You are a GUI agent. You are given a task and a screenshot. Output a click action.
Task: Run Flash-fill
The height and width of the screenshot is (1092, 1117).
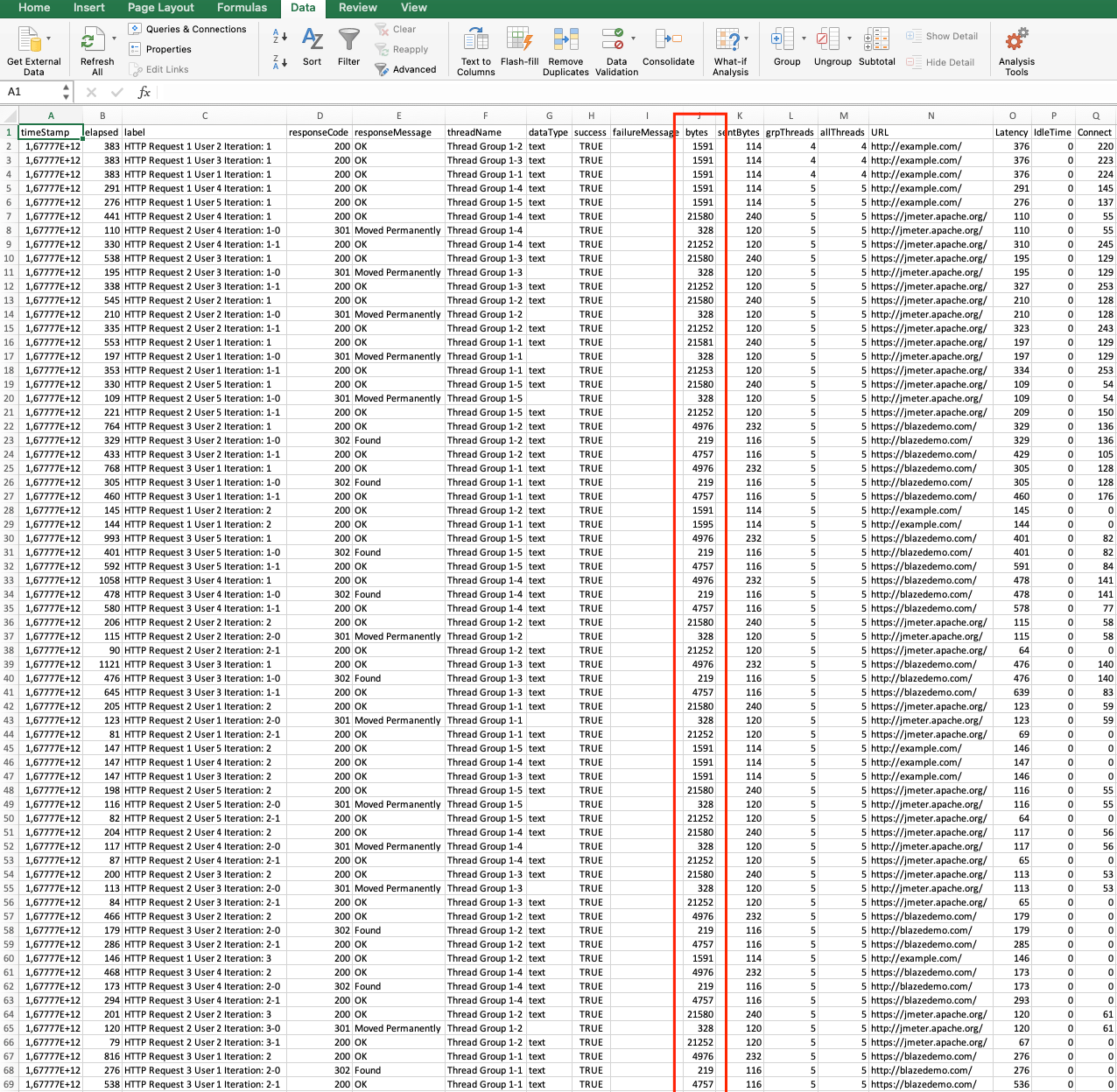(519, 47)
